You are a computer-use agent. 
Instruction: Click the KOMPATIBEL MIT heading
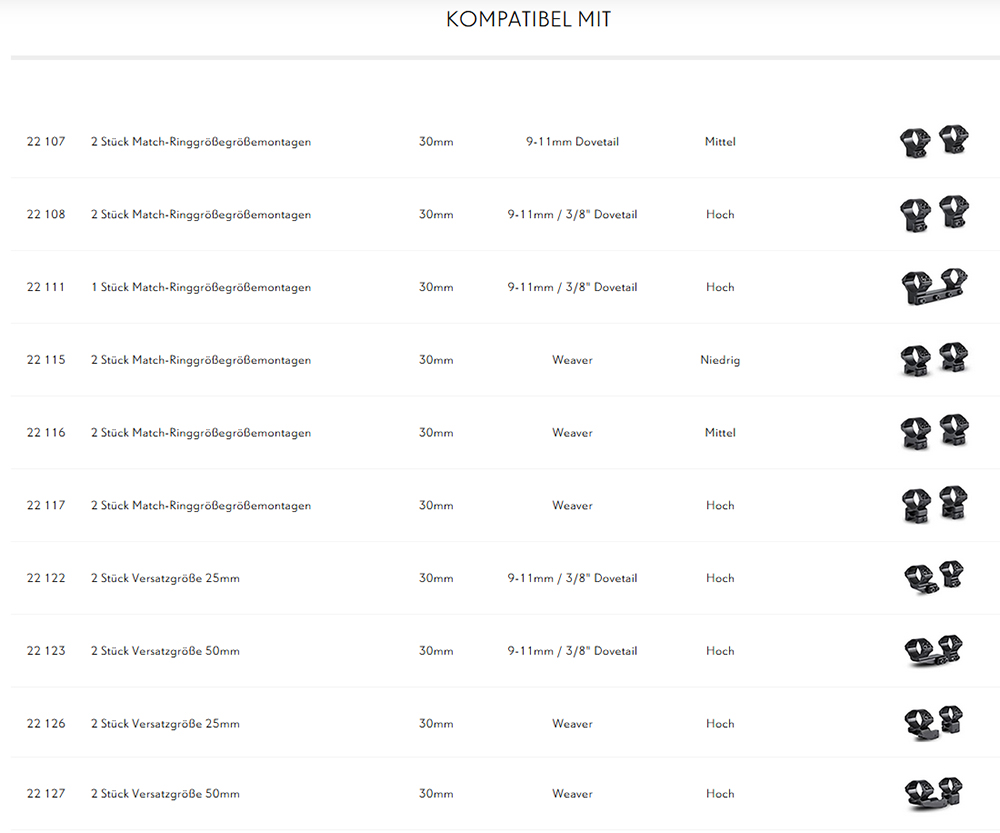coord(528,20)
